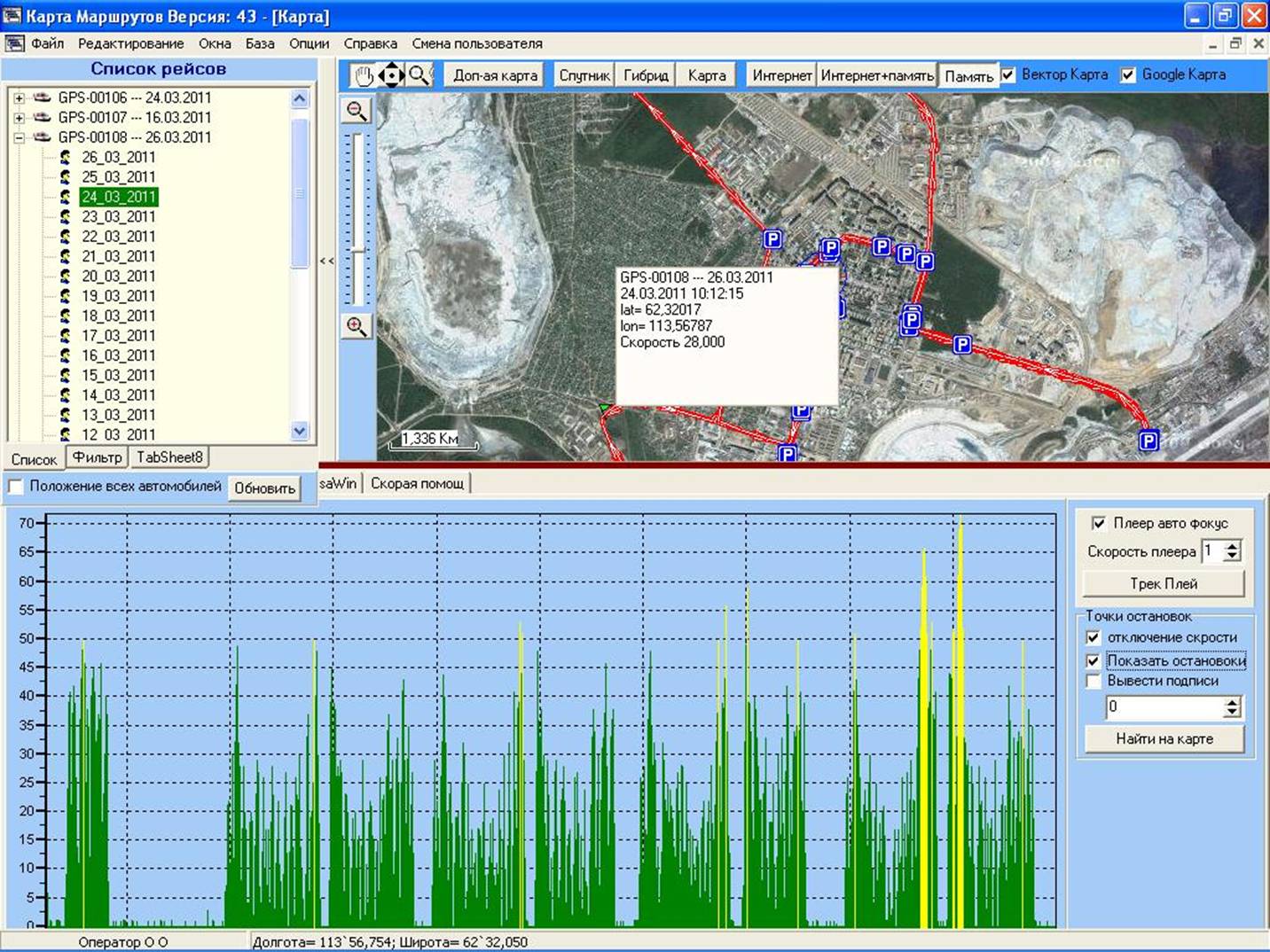Select Интернет map source
Viewport: 1270px width, 952px height.
pyautogui.click(x=782, y=76)
